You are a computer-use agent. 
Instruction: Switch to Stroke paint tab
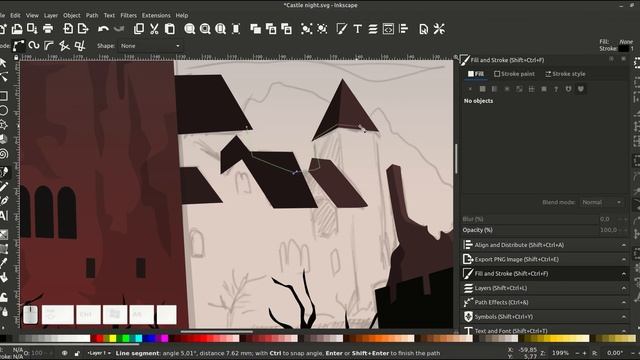(x=514, y=74)
